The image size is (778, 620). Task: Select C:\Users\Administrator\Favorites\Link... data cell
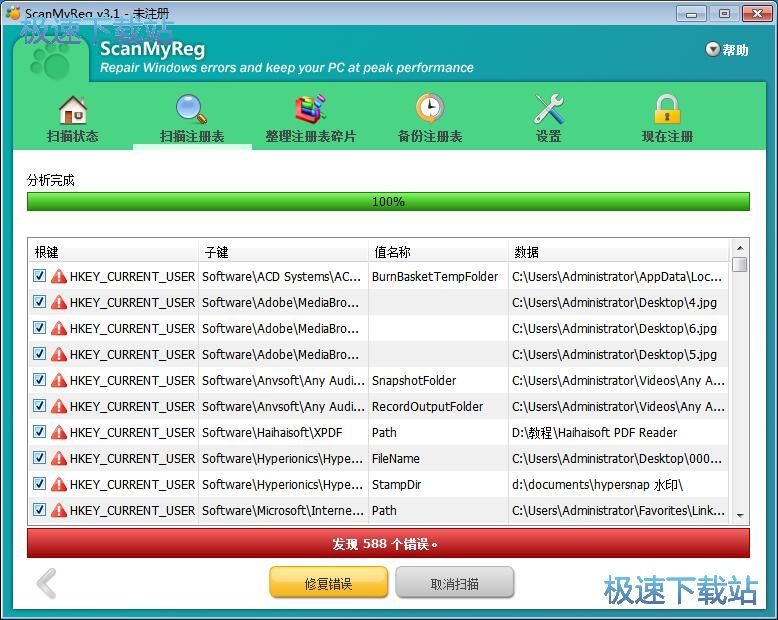(618, 510)
